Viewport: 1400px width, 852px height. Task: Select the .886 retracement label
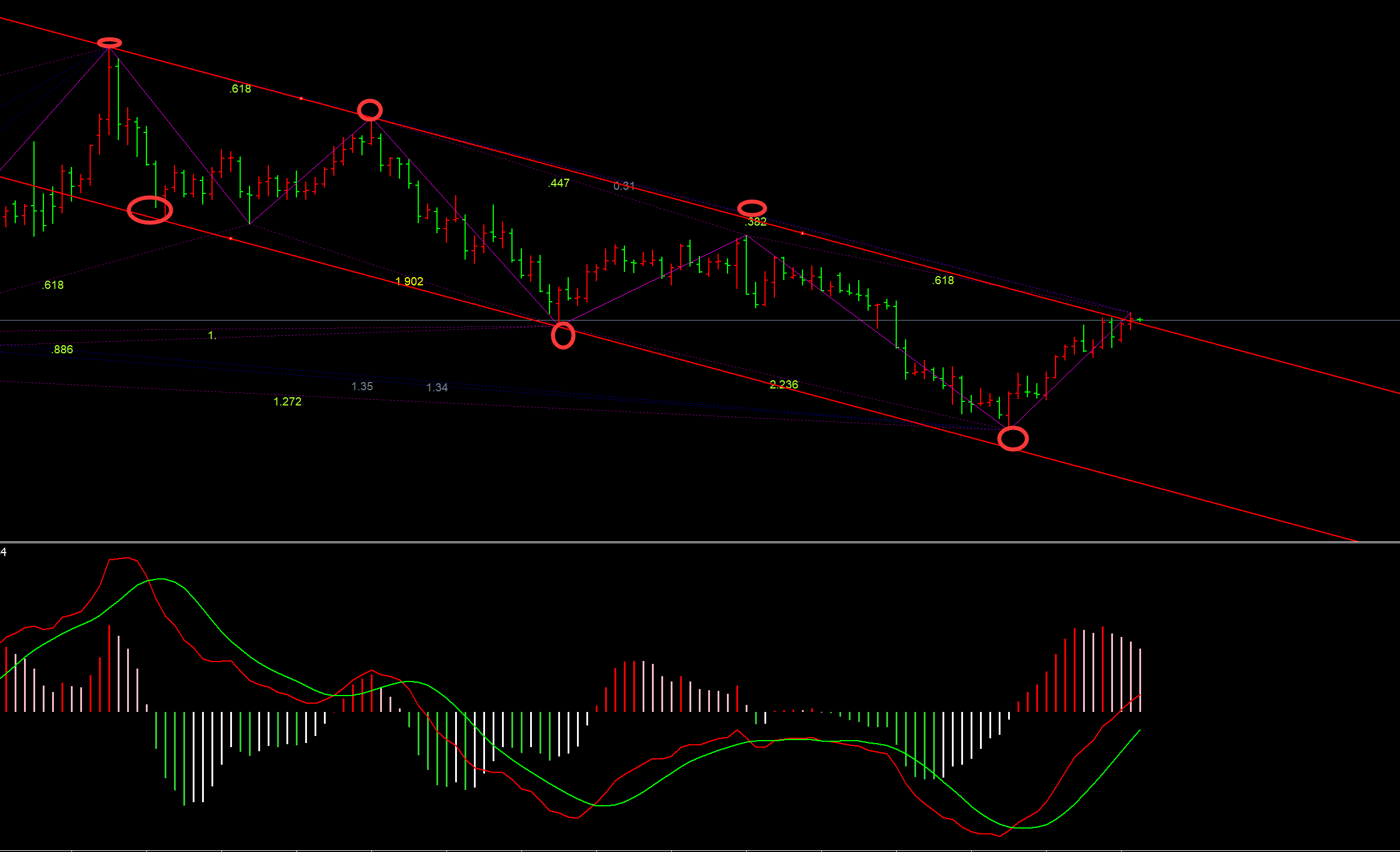click(x=62, y=350)
